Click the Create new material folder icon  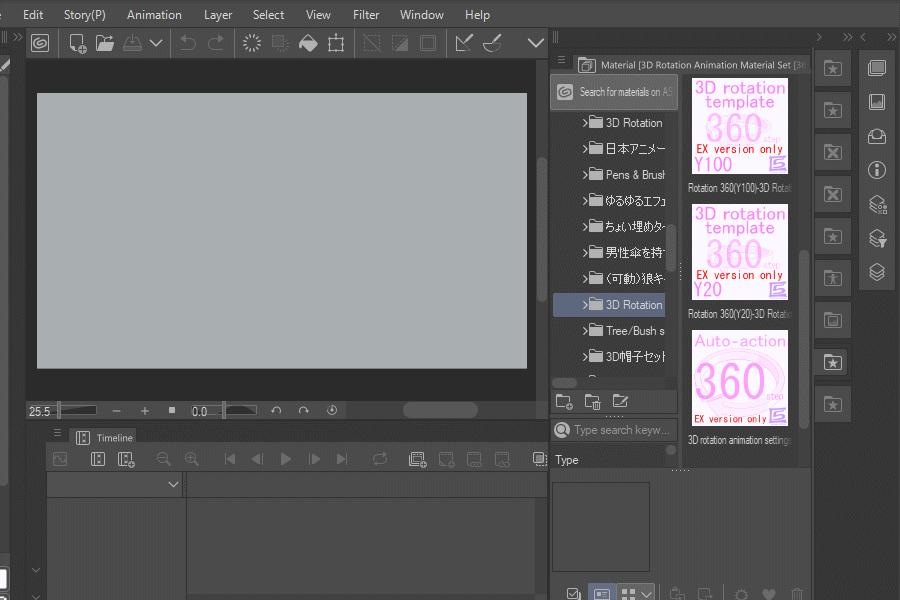coord(564,402)
